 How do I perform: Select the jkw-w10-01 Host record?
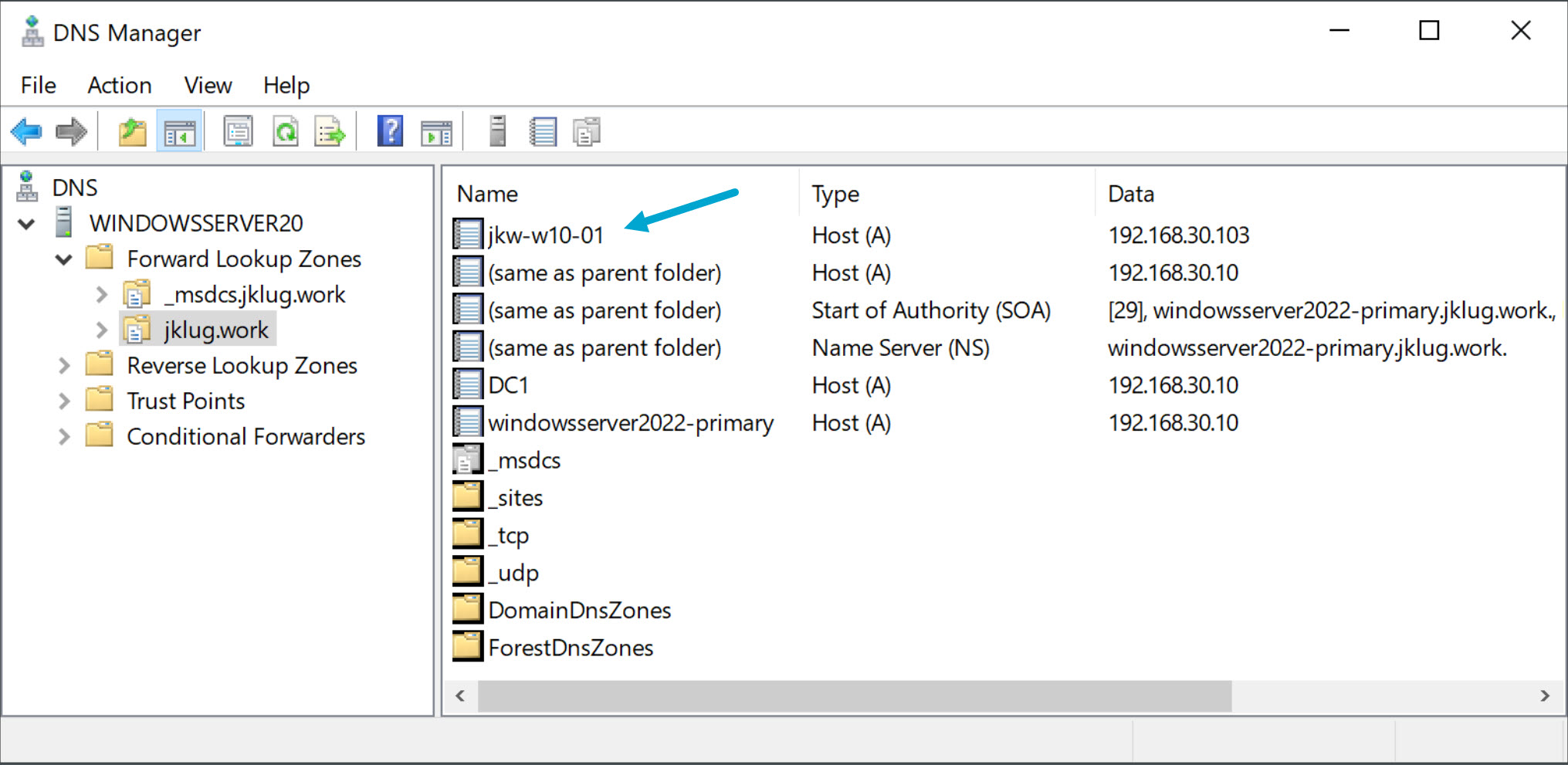(x=544, y=235)
